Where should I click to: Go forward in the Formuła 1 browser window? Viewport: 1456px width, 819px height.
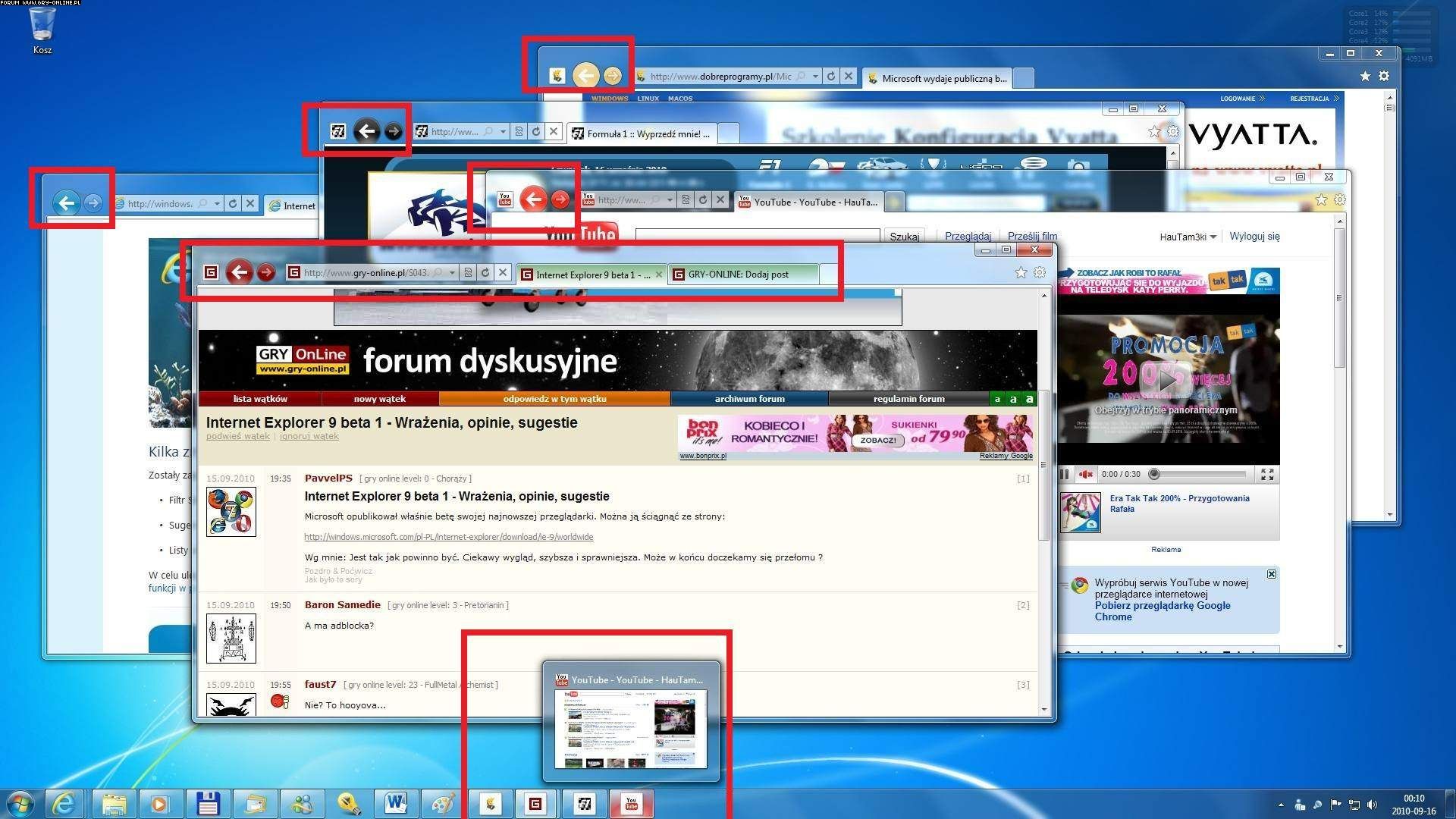coord(393,131)
